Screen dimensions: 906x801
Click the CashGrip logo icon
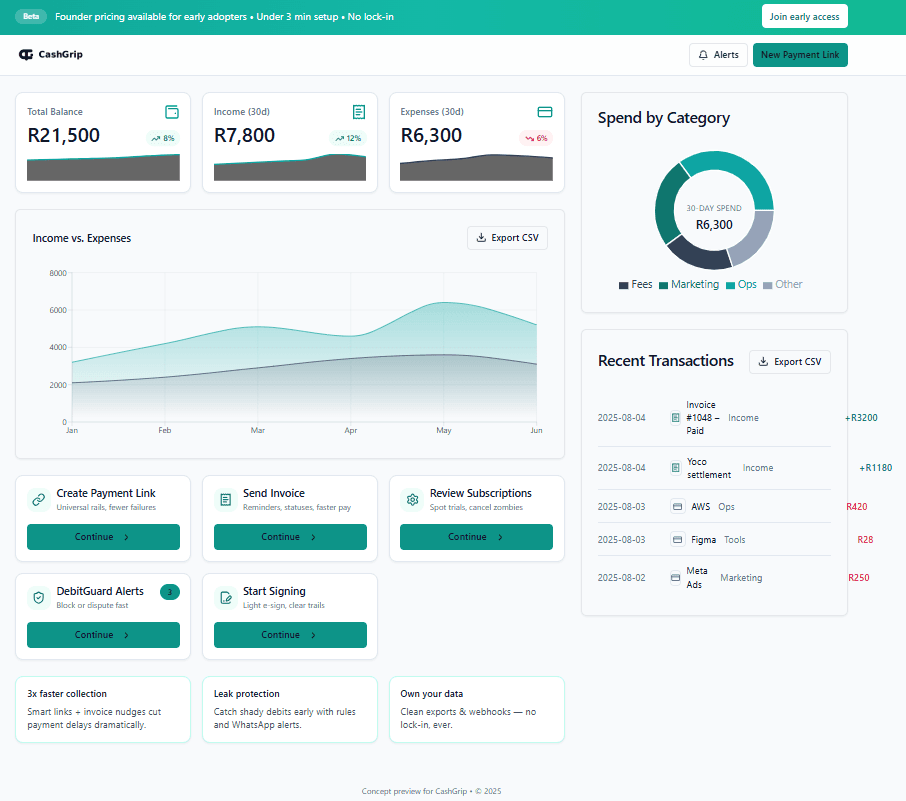28,55
